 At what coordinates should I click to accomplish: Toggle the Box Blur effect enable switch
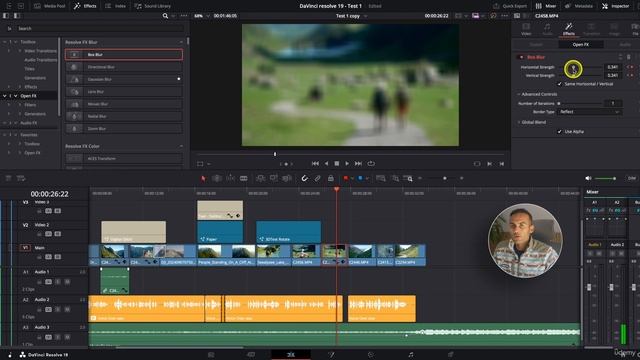click(521, 57)
